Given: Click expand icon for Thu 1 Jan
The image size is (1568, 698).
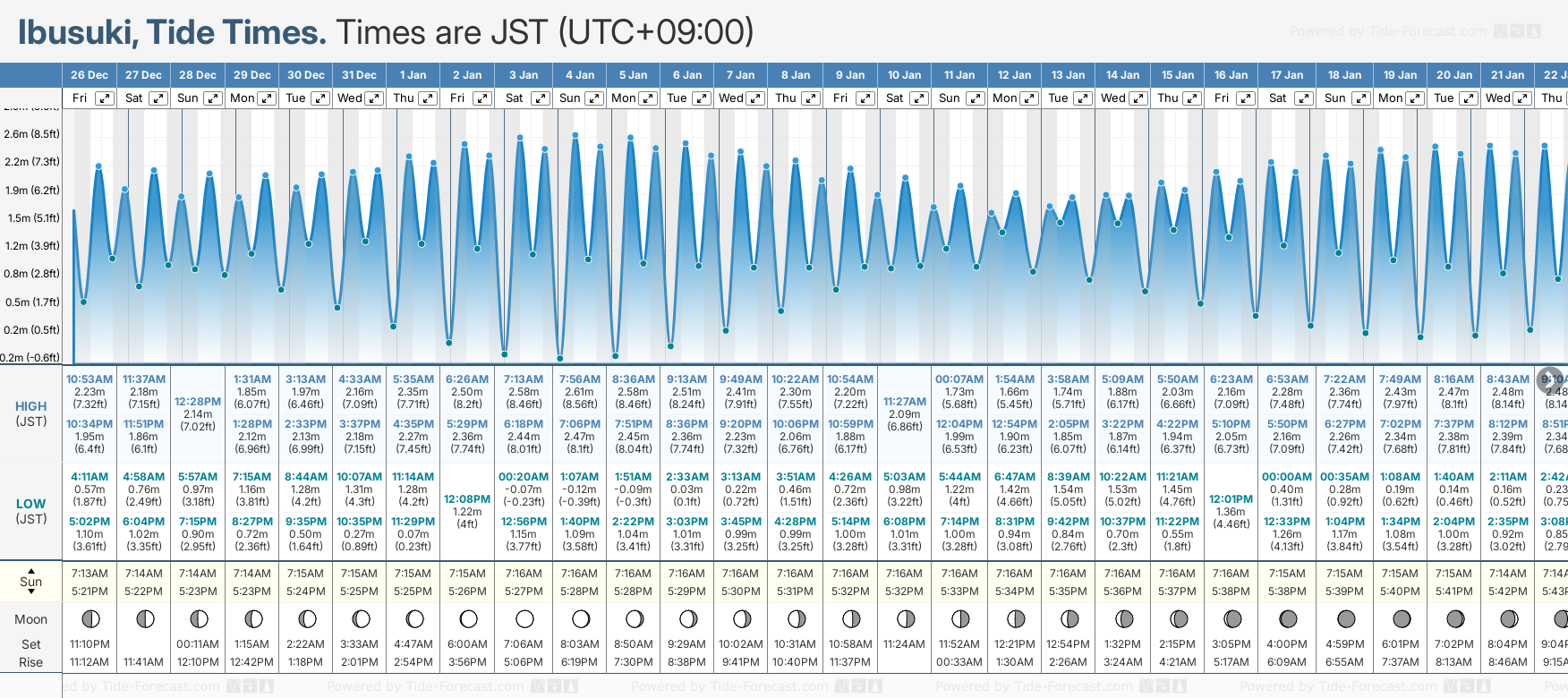Looking at the screenshot, I should pos(428,98).
